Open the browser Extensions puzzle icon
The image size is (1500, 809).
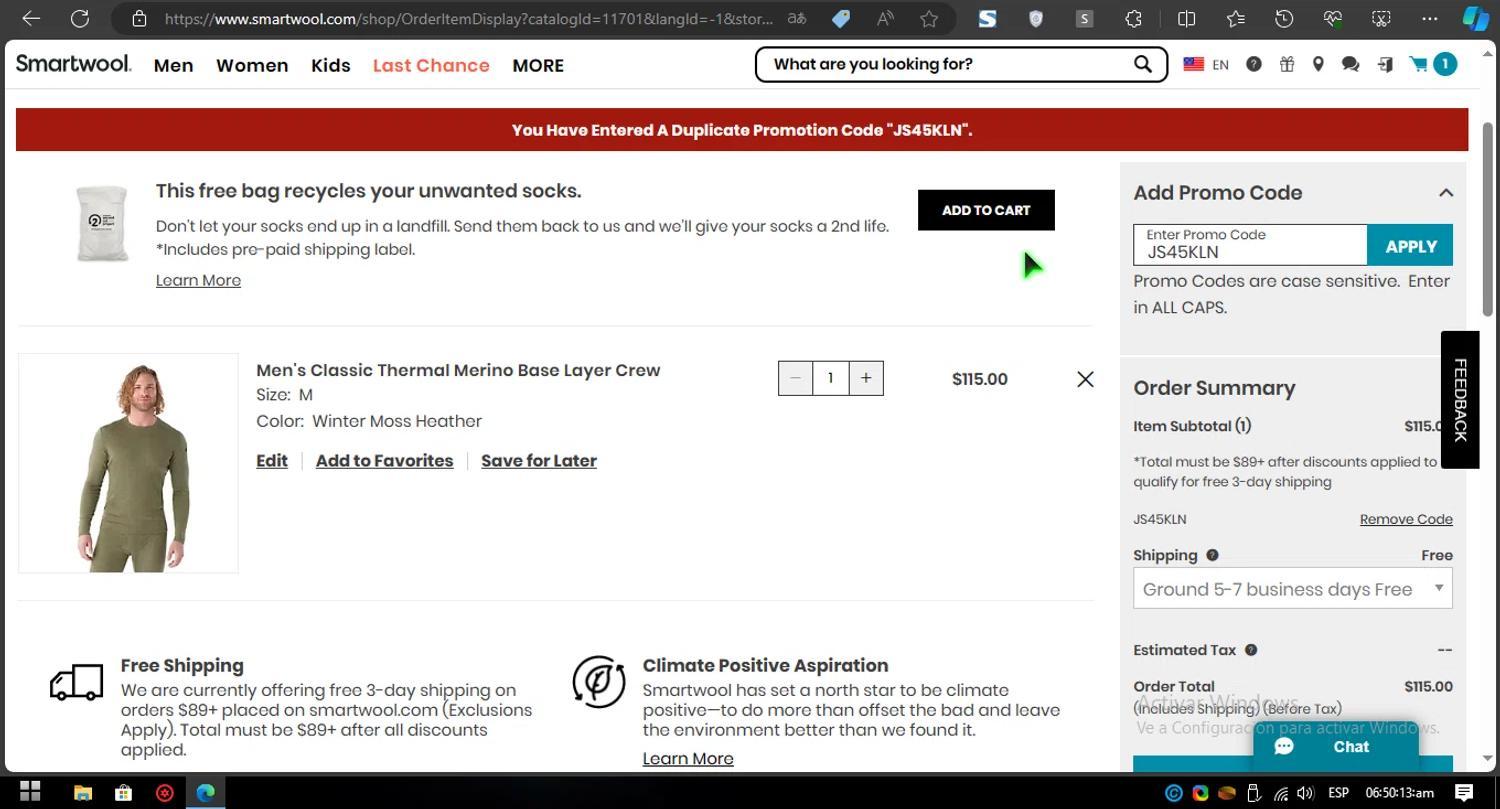(x=1133, y=18)
